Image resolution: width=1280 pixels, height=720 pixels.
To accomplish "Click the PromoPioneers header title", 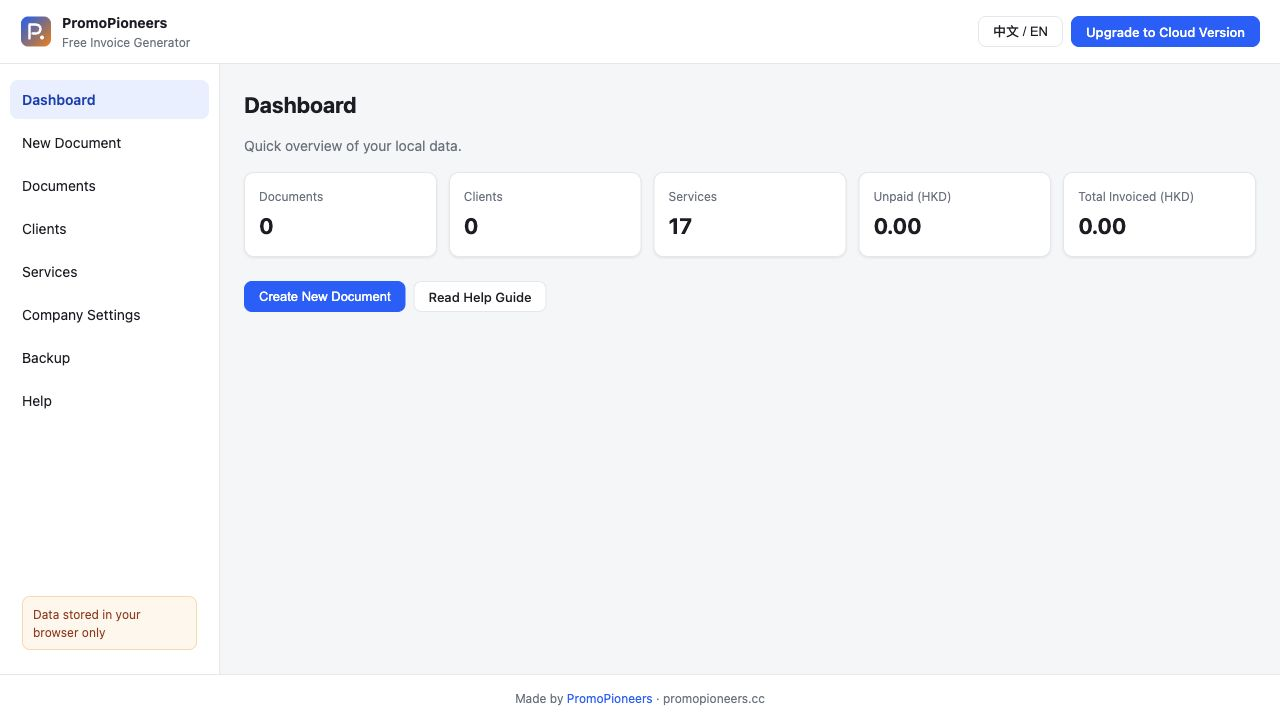I will pos(115,23).
